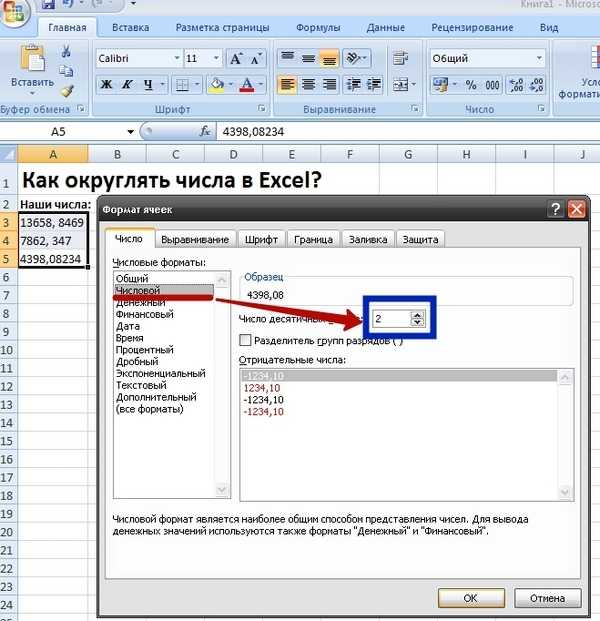
Task: Decrease font size with small A icon
Action: tap(257, 59)
